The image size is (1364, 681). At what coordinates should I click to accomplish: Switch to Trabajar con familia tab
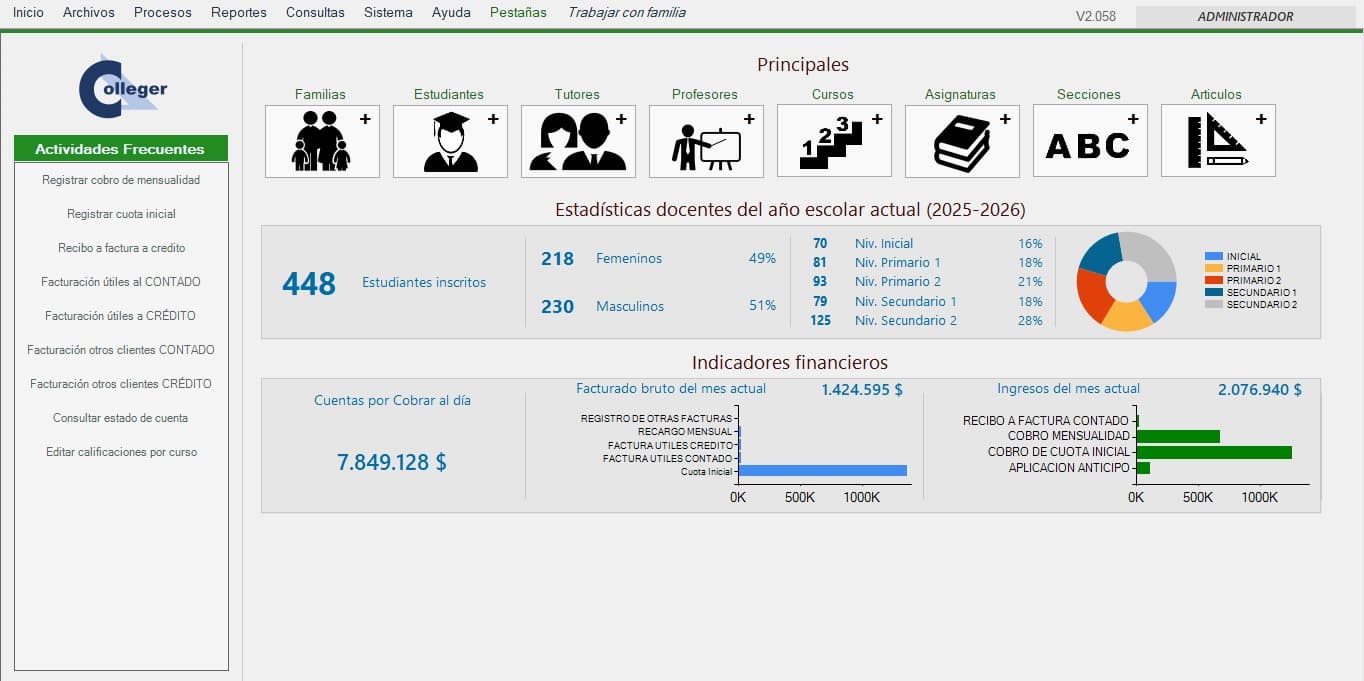point(626,13)
